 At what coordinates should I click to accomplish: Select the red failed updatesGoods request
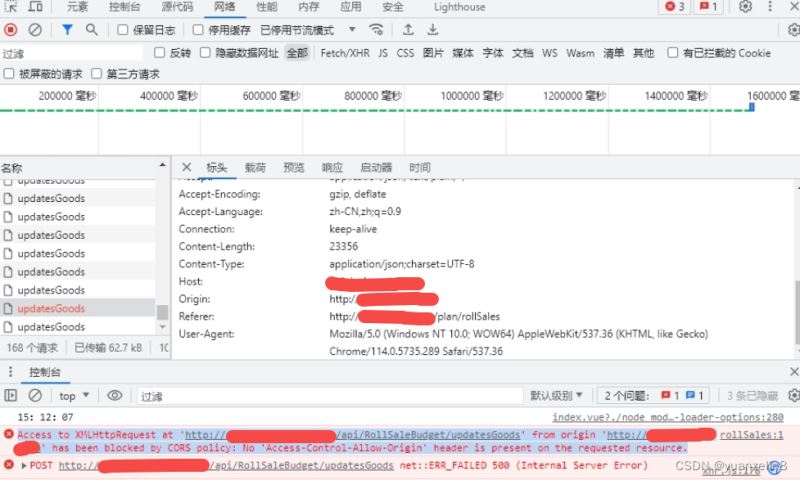click(78, 309)
